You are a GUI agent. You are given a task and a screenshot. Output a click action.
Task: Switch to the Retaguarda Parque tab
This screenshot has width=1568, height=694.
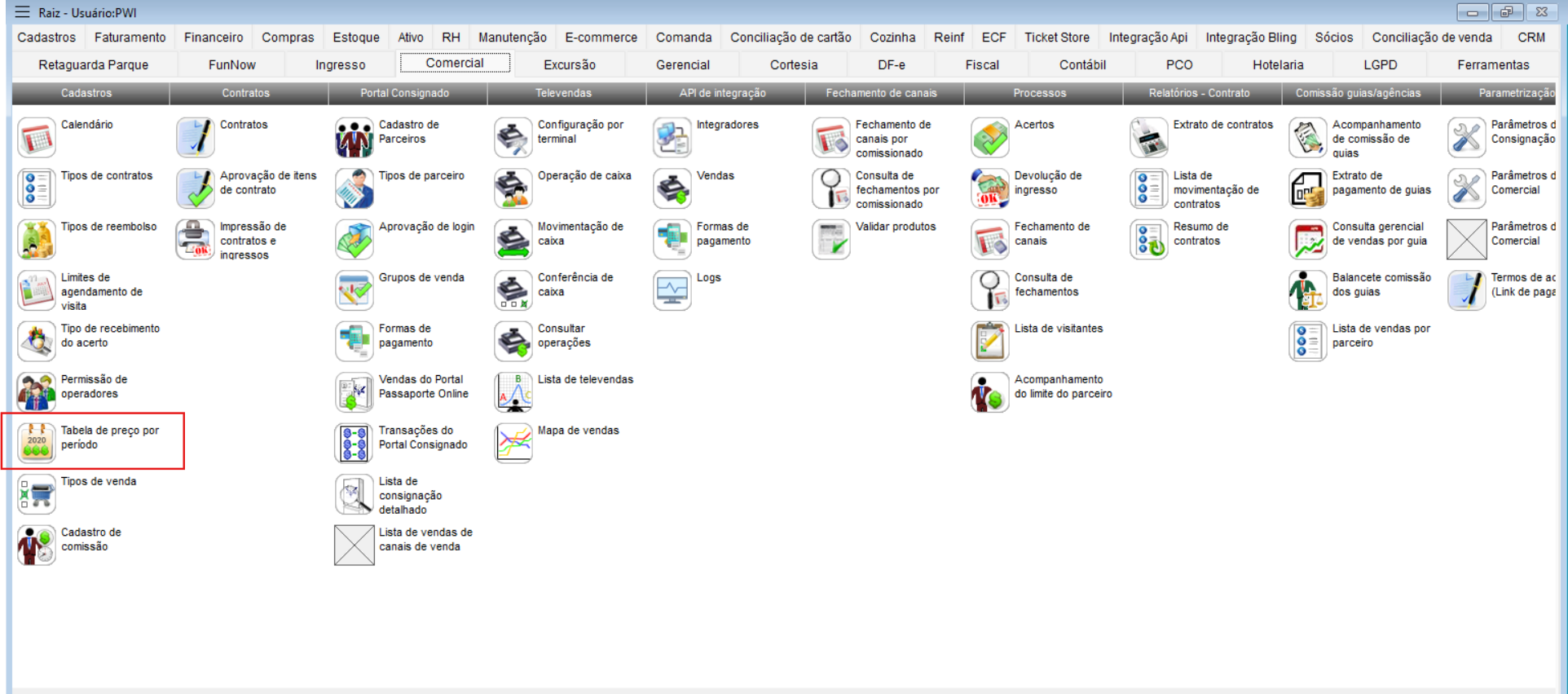pyautogui.click(x=94, y=64)
